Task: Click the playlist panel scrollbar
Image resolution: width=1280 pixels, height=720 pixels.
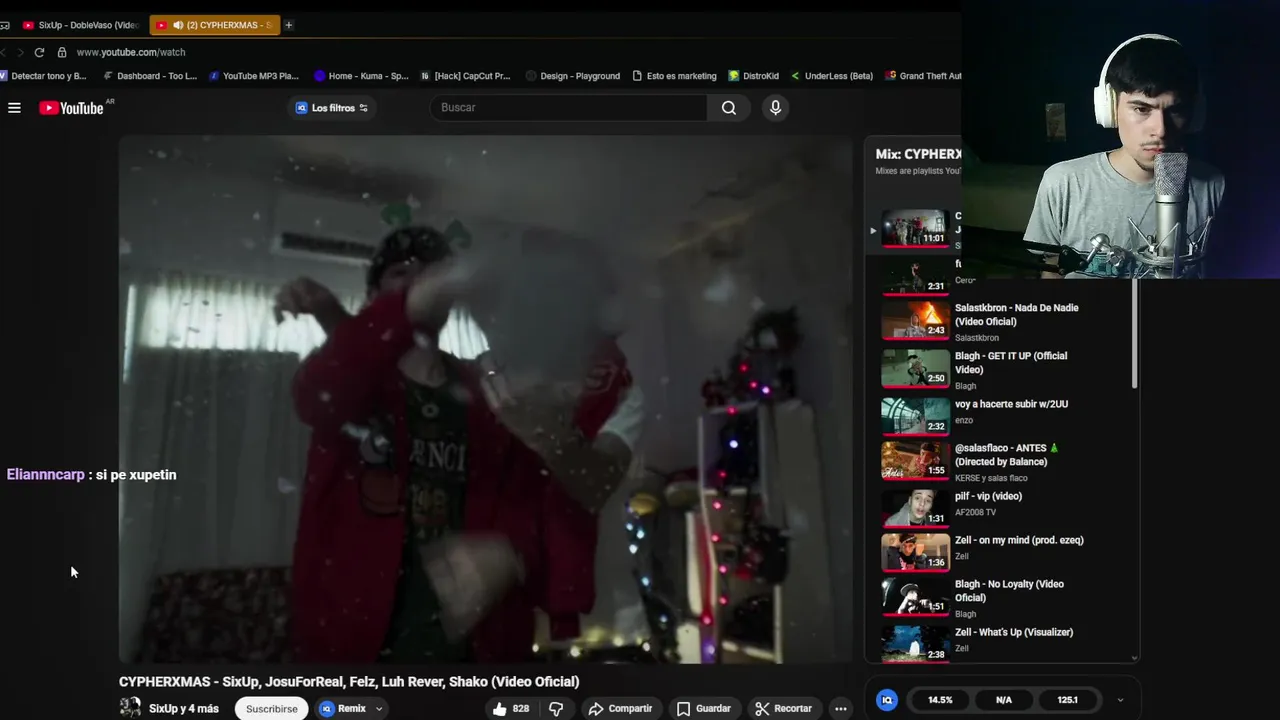Action: coord(1134,335)
